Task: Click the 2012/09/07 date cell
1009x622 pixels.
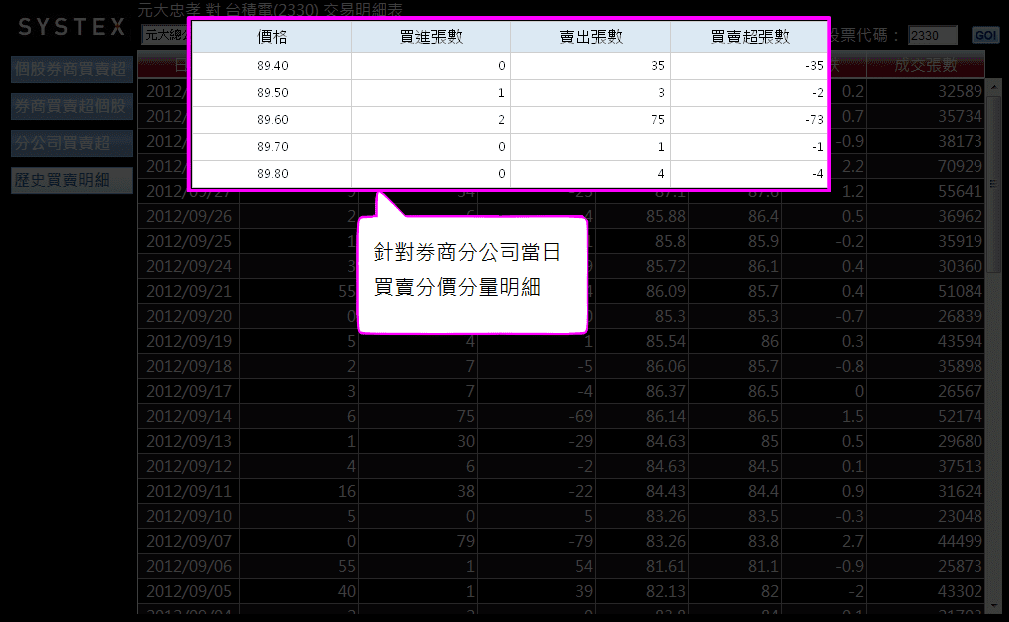Action: tap(191, 541)
